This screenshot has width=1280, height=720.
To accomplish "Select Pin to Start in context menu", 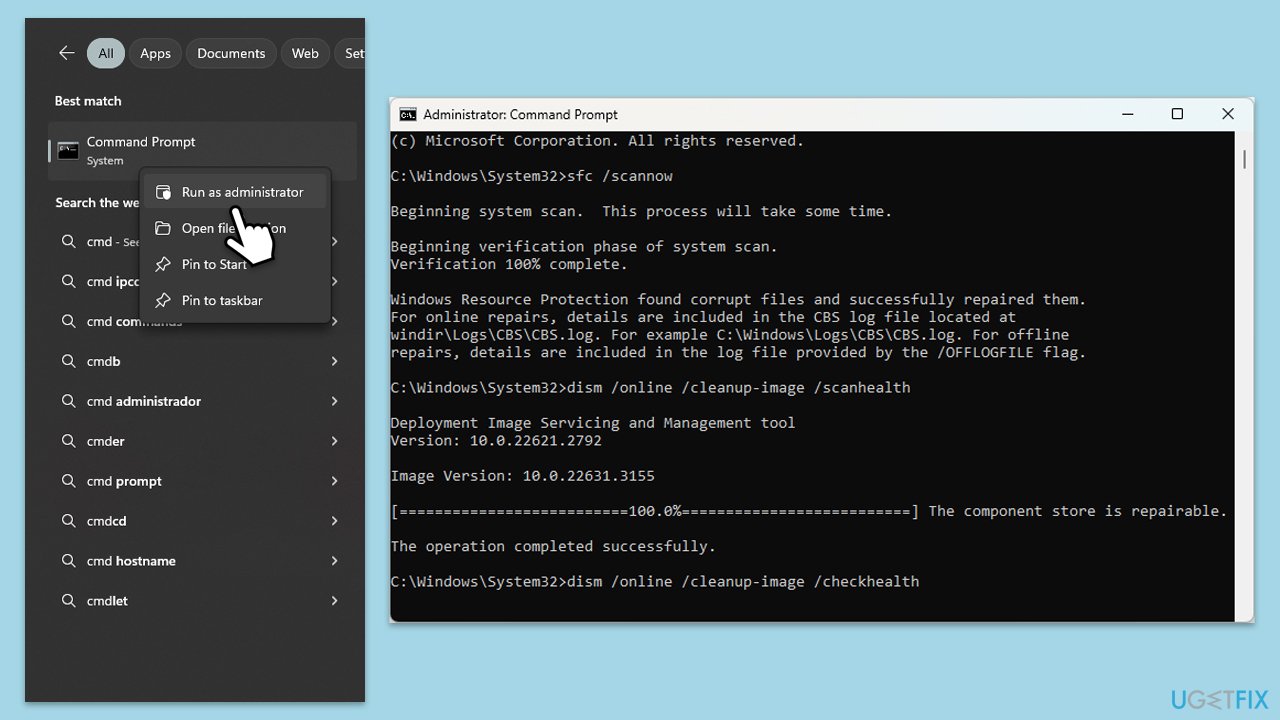I will coord(236,264).
